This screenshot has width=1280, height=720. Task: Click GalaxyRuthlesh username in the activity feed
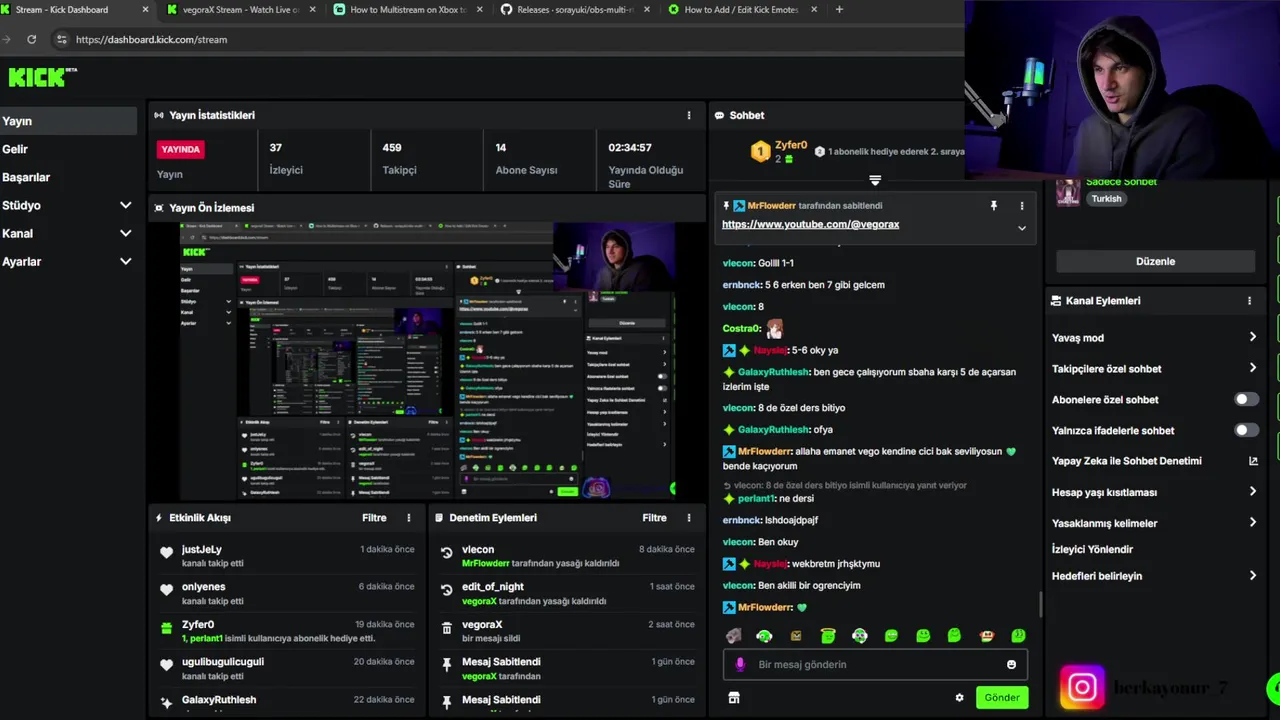219,699
